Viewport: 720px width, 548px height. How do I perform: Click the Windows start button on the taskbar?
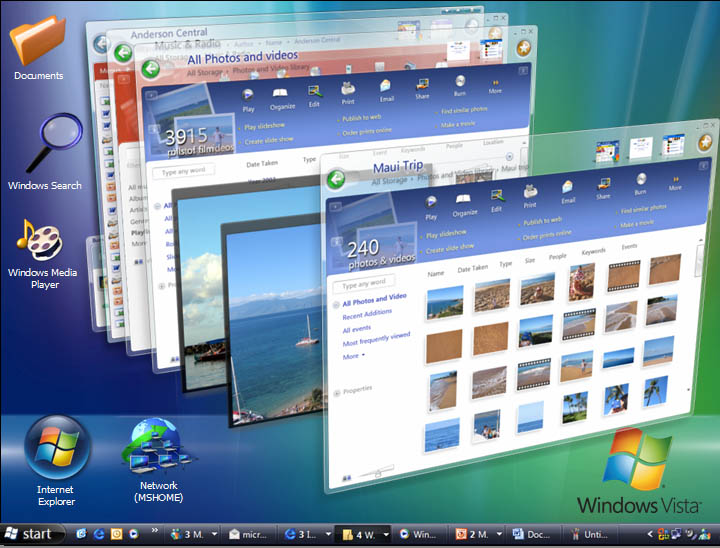[28, 534]
